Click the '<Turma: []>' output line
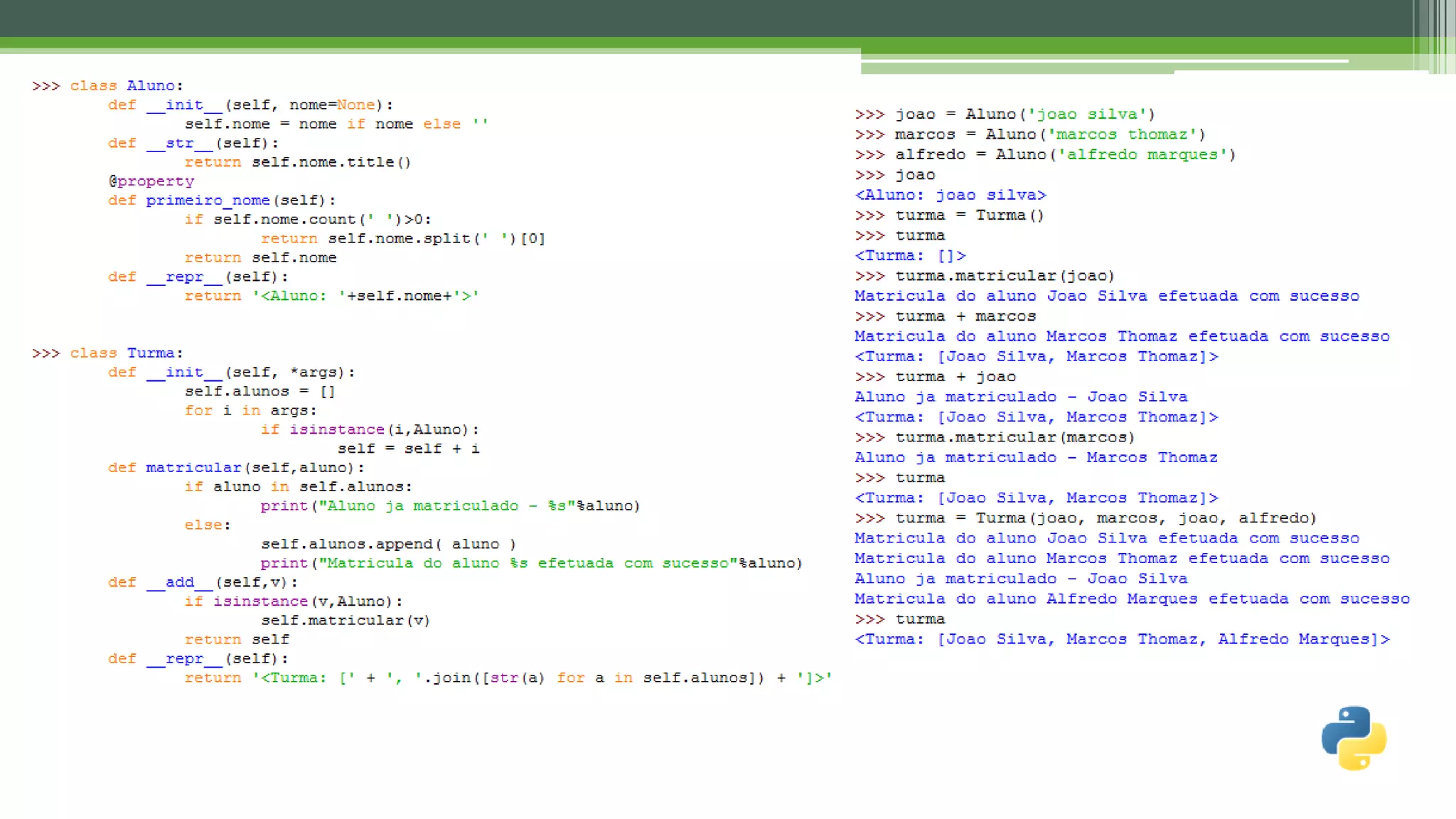Viewport: 1456px width, 819px height. coord(910,256)
